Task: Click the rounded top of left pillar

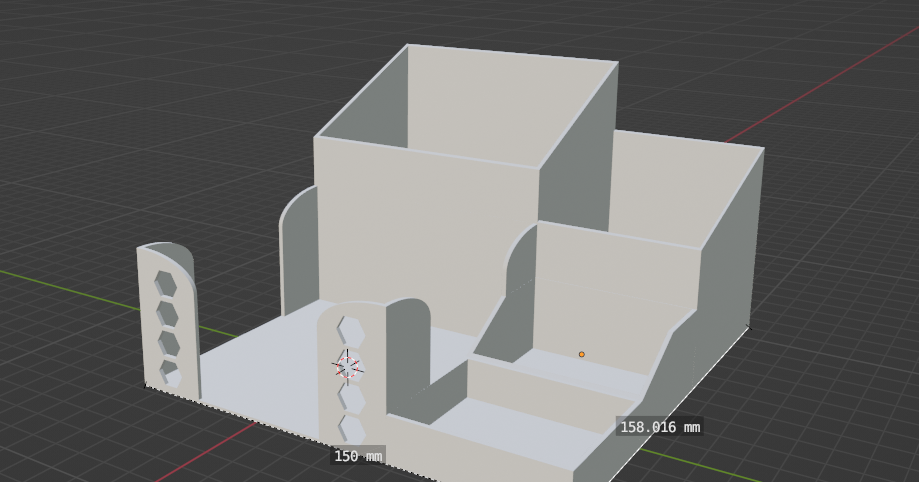Action: 165,247
